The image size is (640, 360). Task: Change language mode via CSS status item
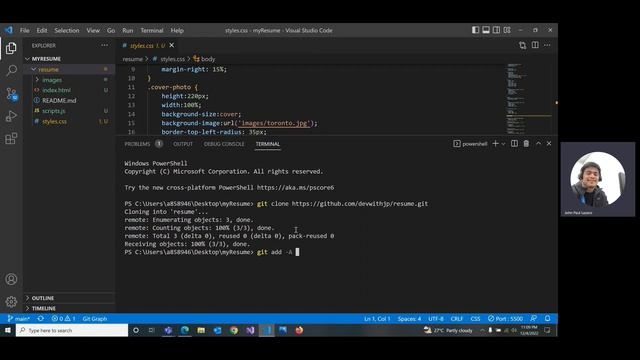[476, 319]
